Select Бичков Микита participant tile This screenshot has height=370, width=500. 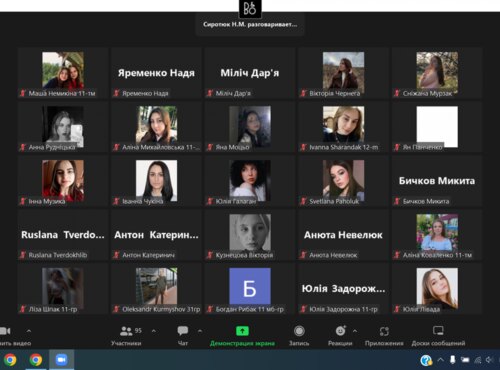click(x=437, y=181)
